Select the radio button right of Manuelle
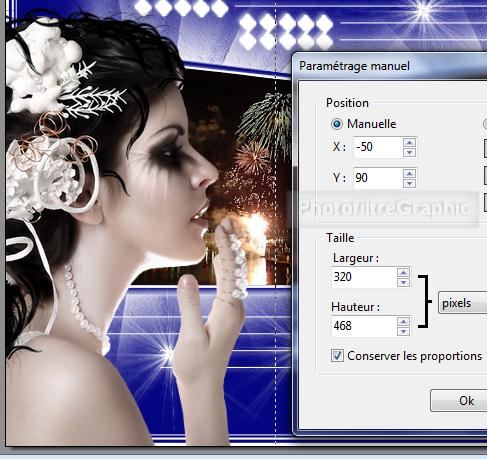The width and height of the screenshot is (487, 459). 485,124
